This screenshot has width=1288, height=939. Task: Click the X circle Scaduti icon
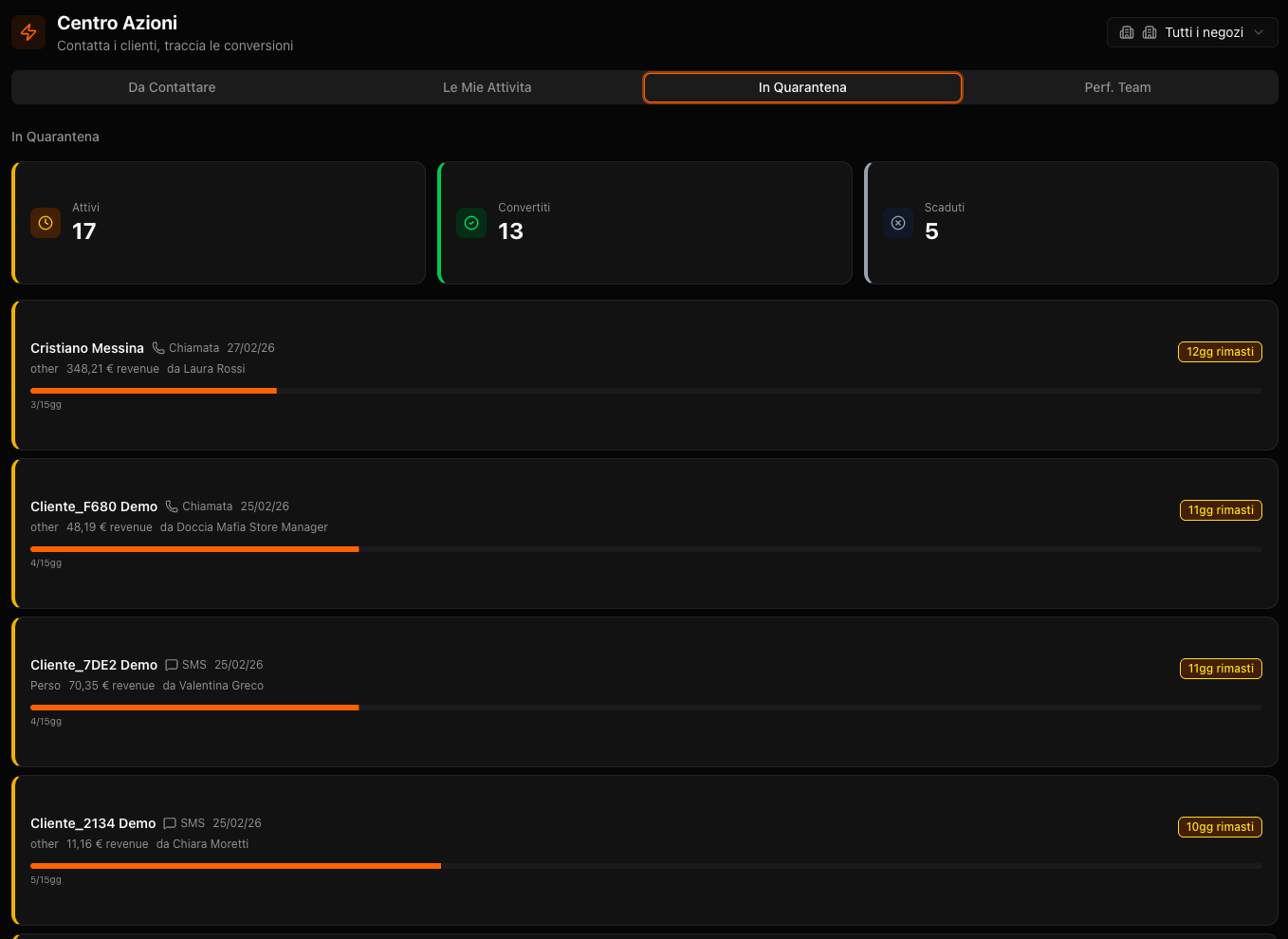click(x=898, y=223)
